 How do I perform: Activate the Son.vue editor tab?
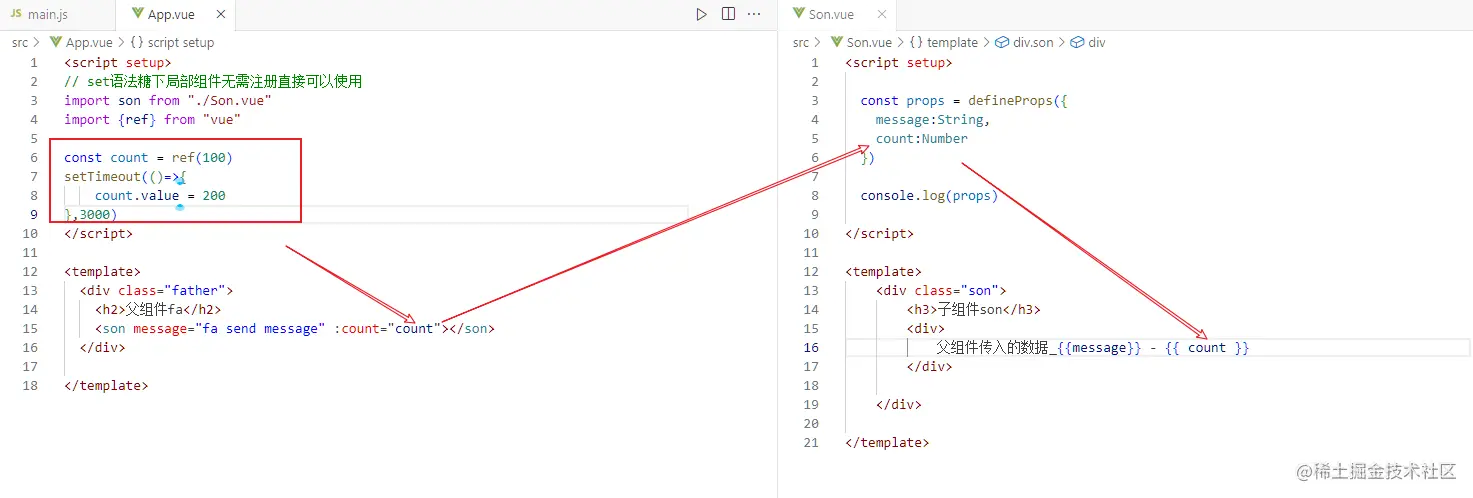[832, 15]
